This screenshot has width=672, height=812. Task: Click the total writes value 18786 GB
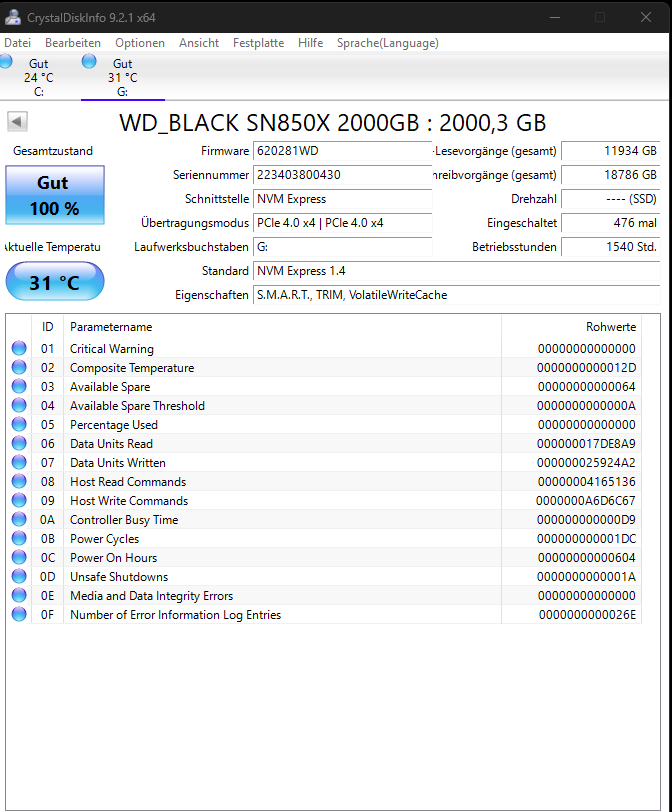pyautogui.click(x=611, y=175)
